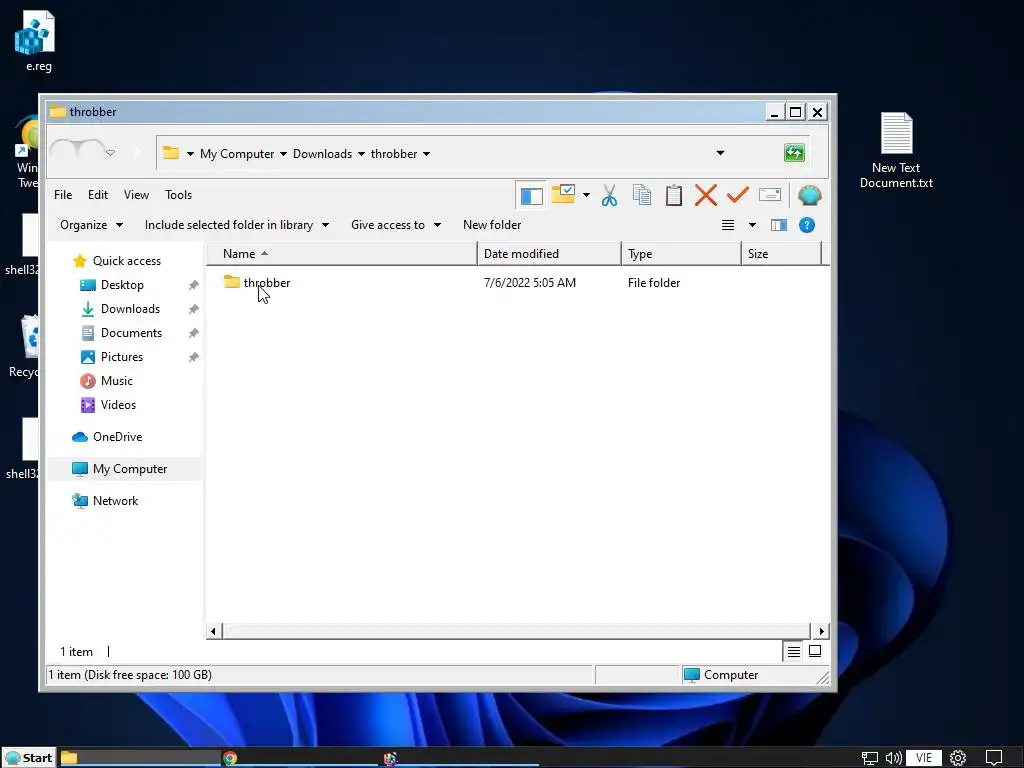
Task: Click the Start button
Action: click(29, 758)
